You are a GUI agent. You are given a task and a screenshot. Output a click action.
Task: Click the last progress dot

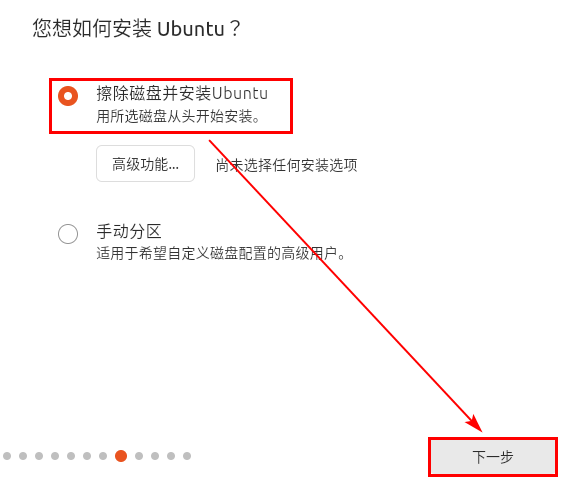tap(187, 456)
